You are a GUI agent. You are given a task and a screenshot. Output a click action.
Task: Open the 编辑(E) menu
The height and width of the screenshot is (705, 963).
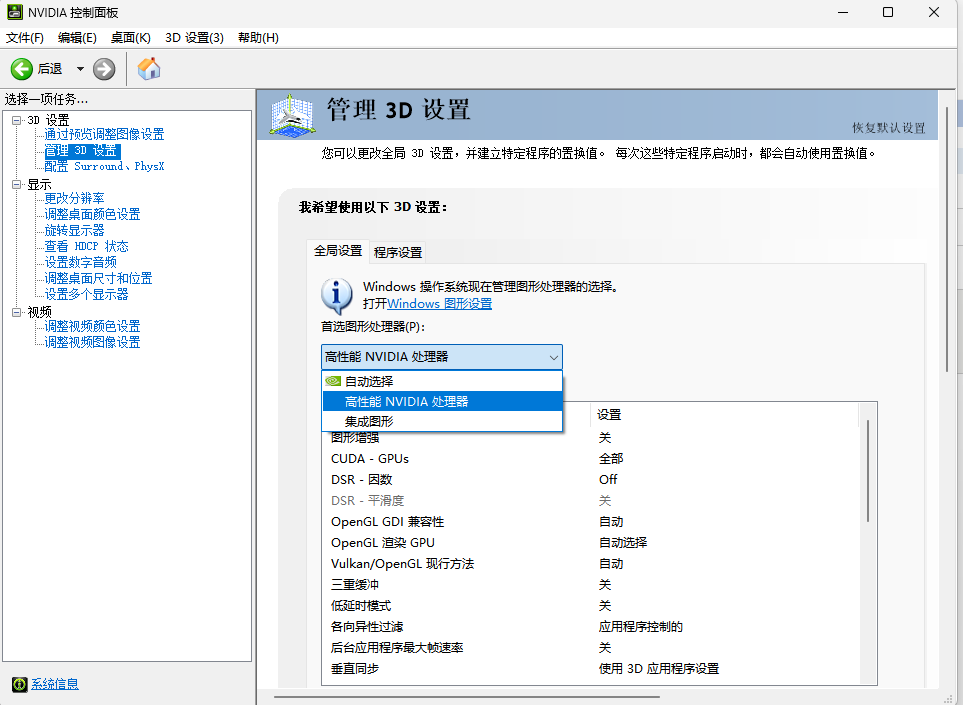tap(77, 38)
